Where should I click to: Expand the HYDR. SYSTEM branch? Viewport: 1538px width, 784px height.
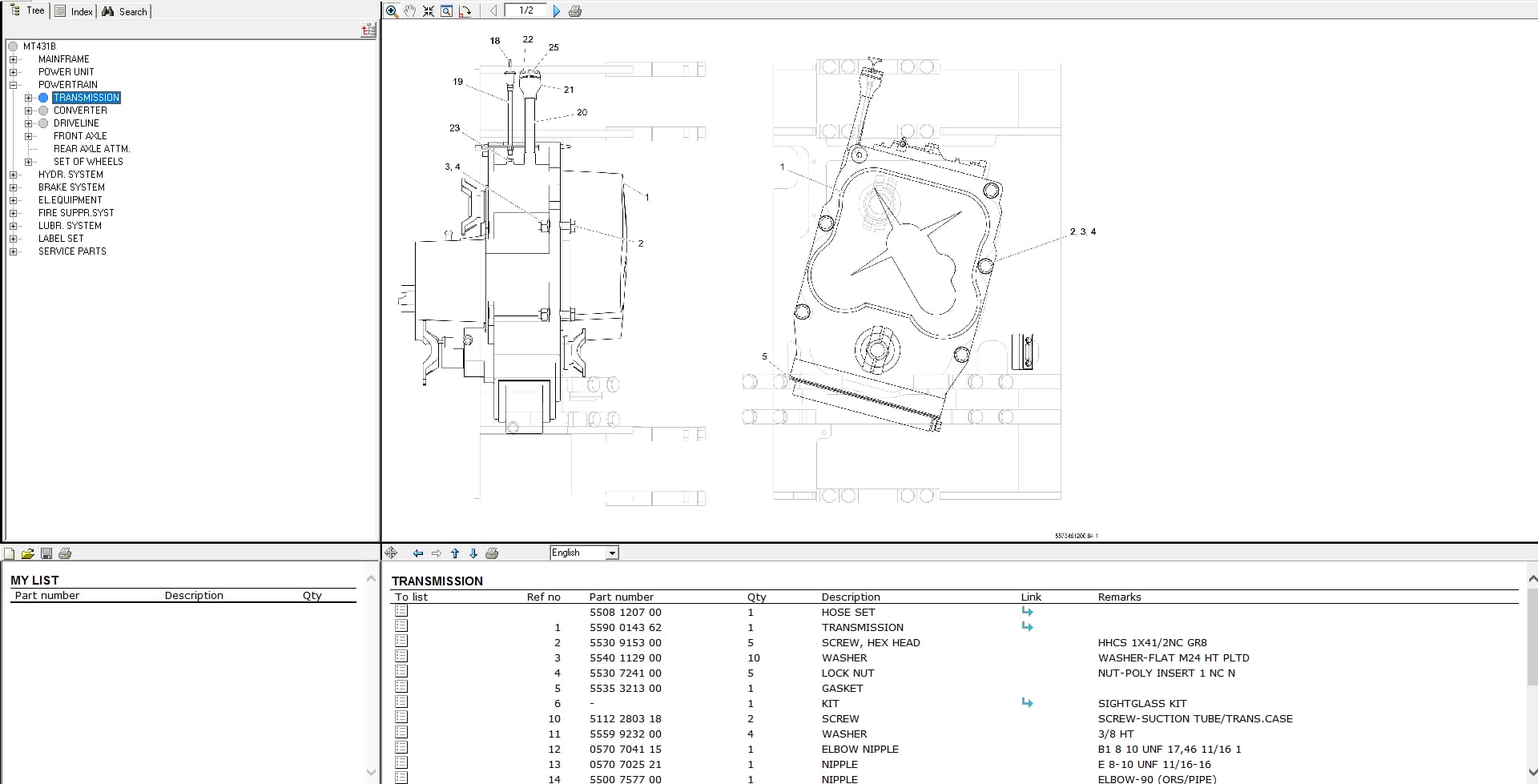point(13,174)
